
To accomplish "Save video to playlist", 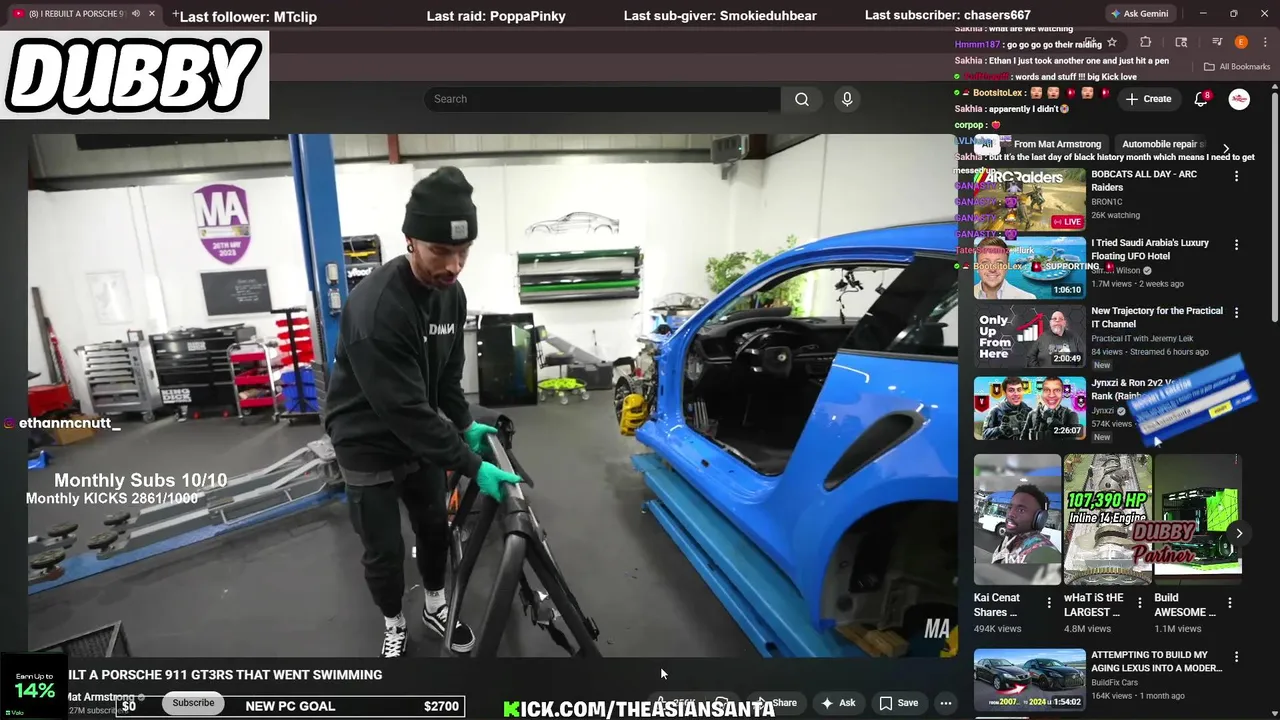I will click(898, 703).
